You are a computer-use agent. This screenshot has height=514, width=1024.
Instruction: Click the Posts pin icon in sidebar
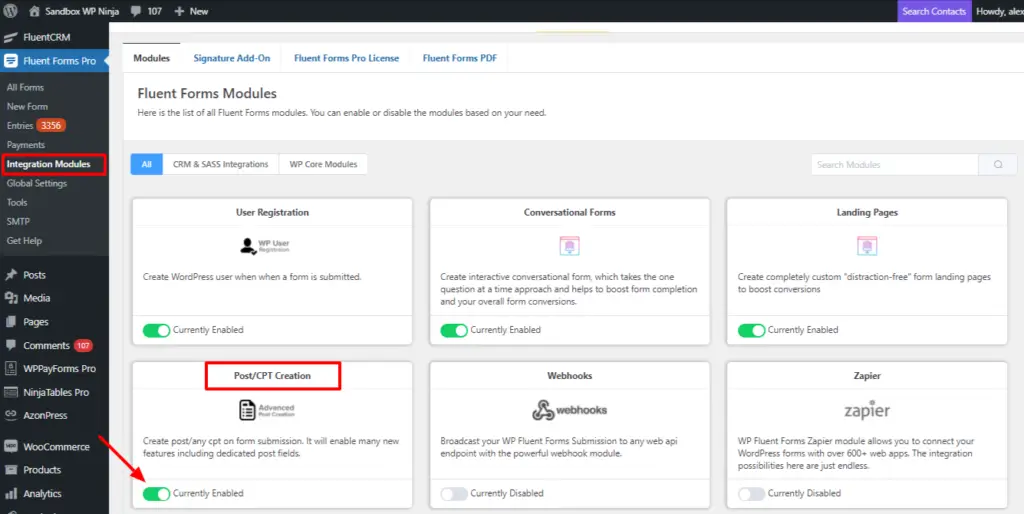(10, 275)
